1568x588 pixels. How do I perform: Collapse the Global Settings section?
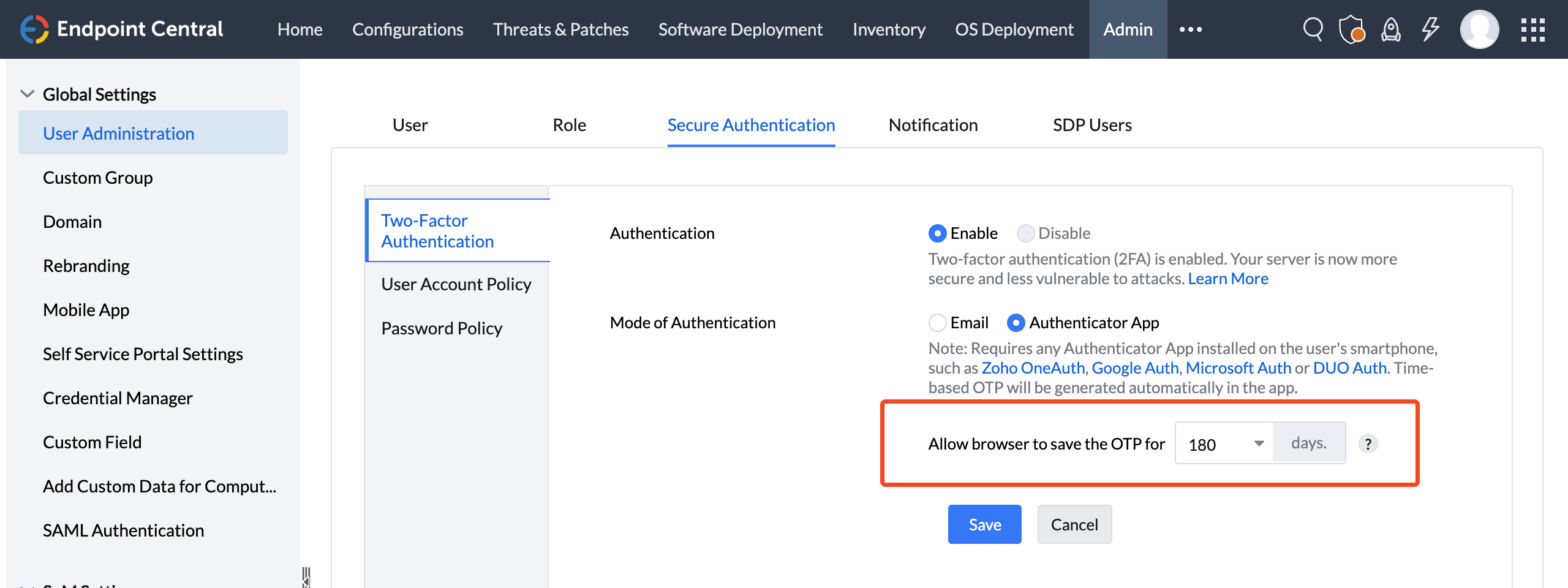coord(27,94)
